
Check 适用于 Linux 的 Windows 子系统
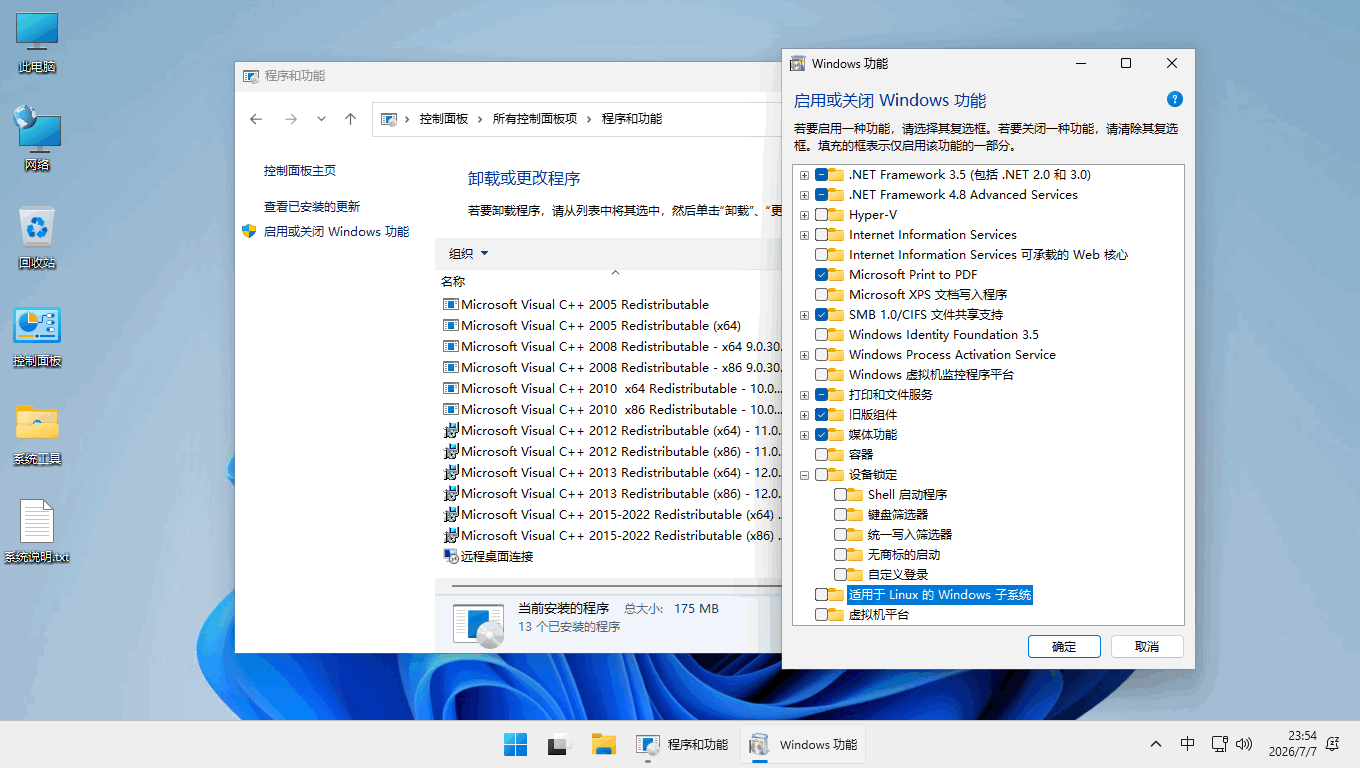[x=822, y=595]
